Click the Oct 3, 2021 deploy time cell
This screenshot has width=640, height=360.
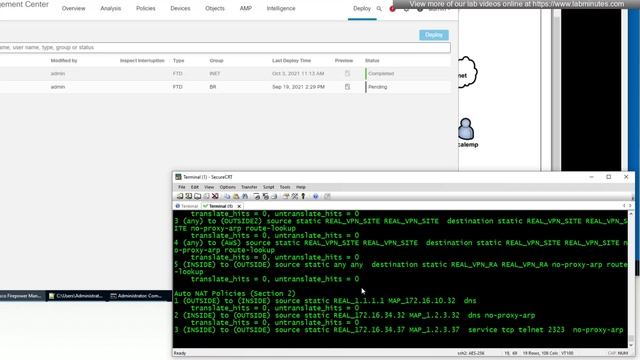pyautogui.click(x=298, y=73)
